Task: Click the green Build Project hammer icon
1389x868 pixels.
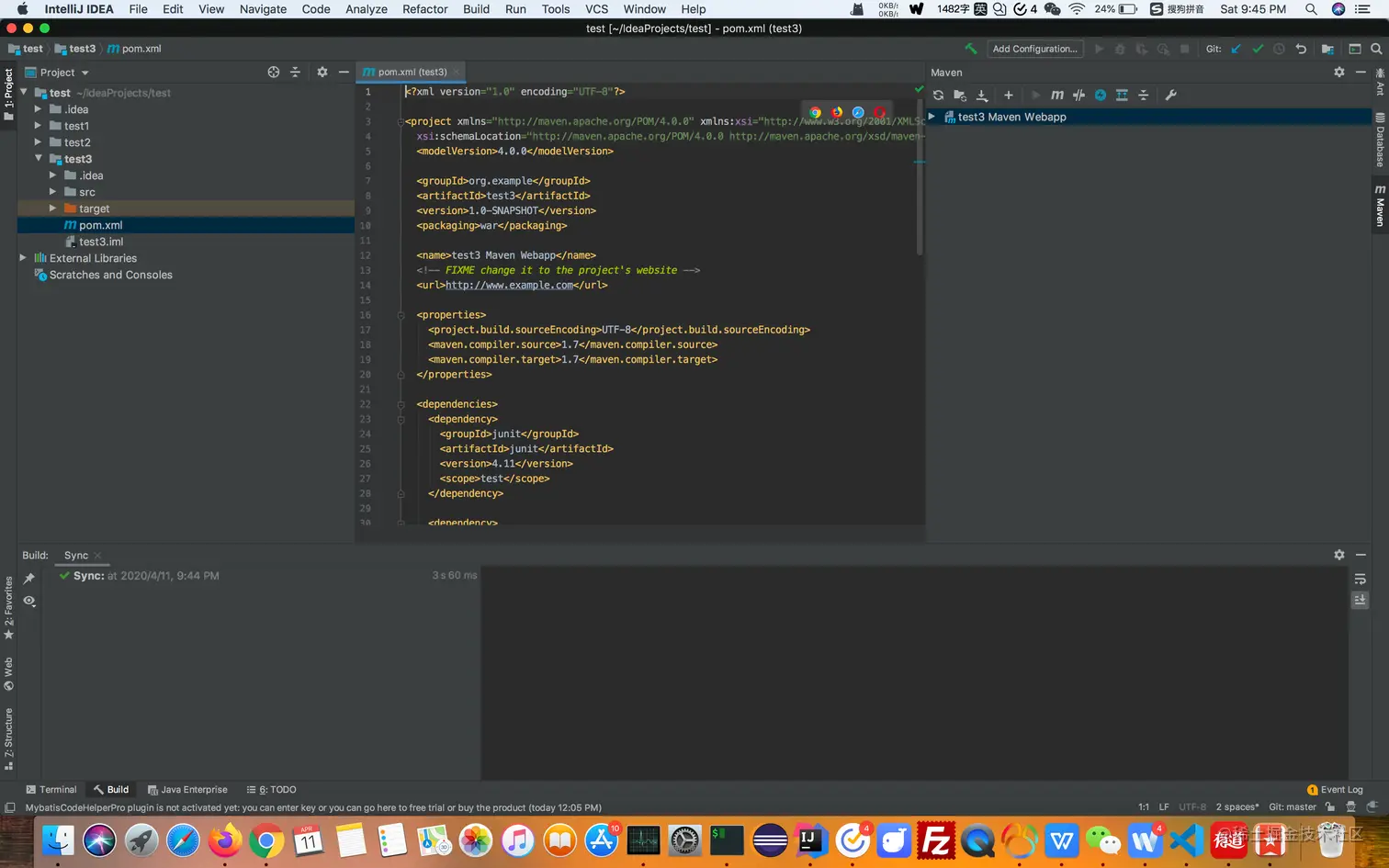Action: 970,49
